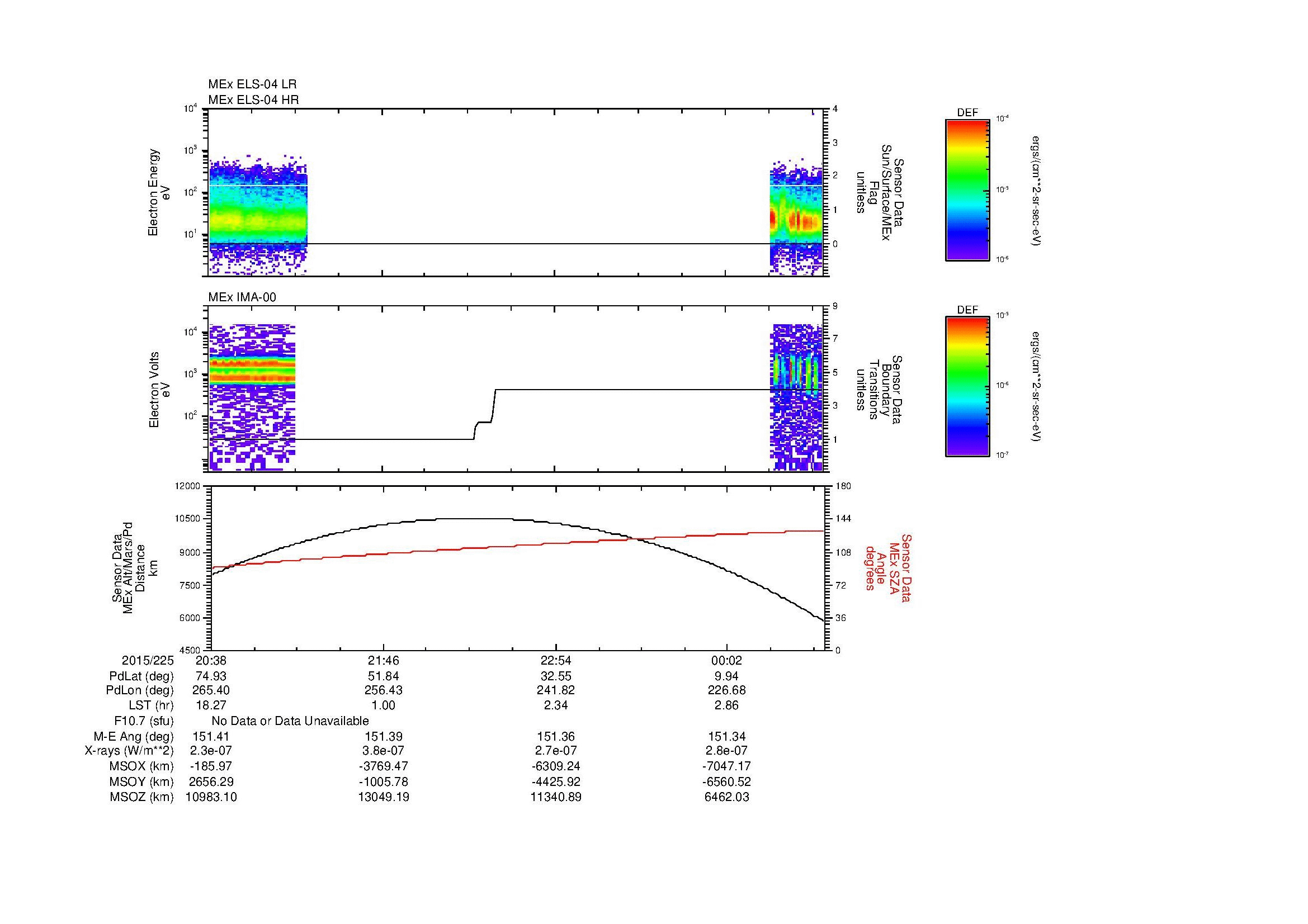Click the MEx ELS-04 HR panel title

[x=253, y=99]
